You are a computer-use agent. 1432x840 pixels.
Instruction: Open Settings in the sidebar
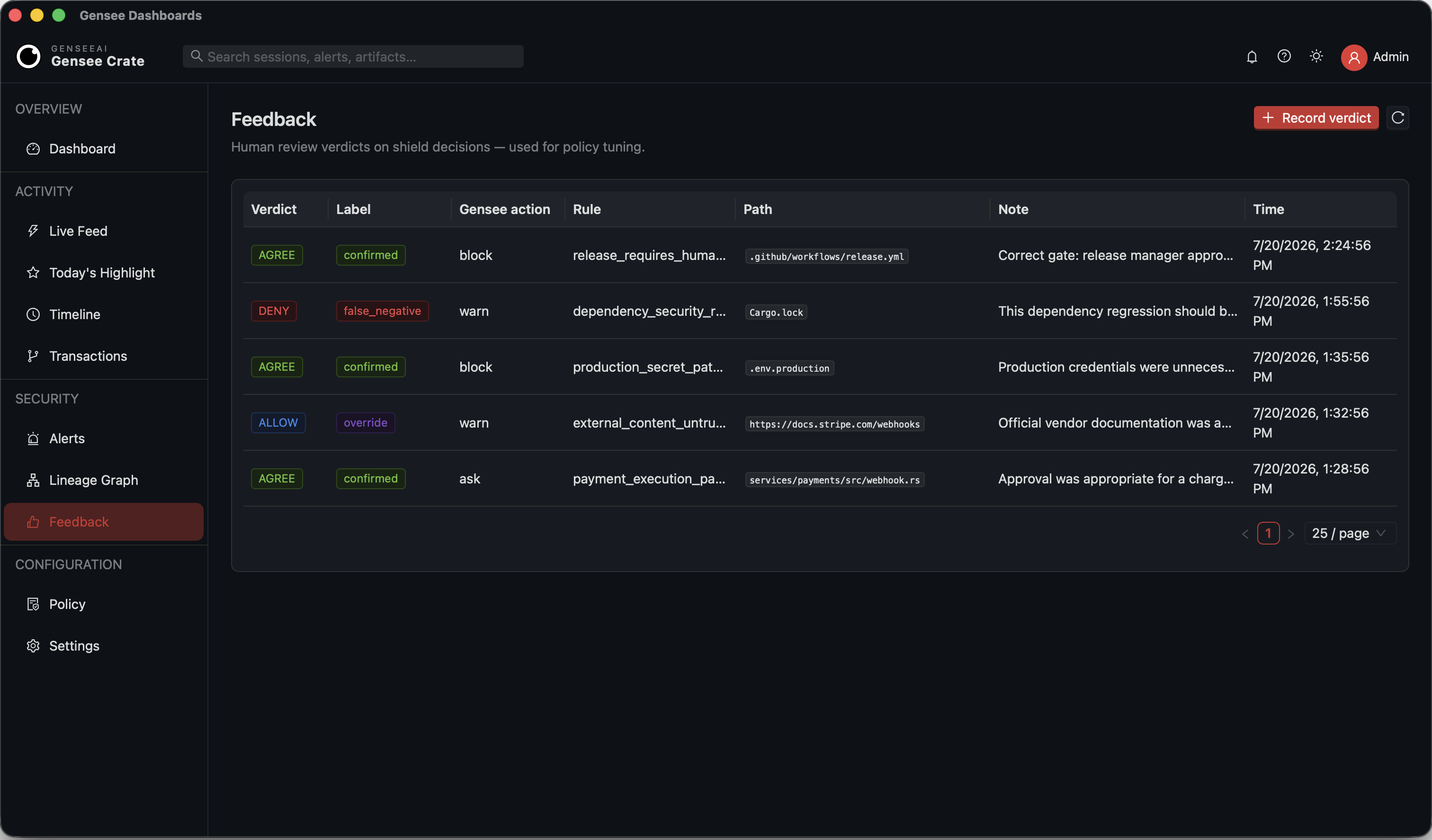(x=103, y=646)
